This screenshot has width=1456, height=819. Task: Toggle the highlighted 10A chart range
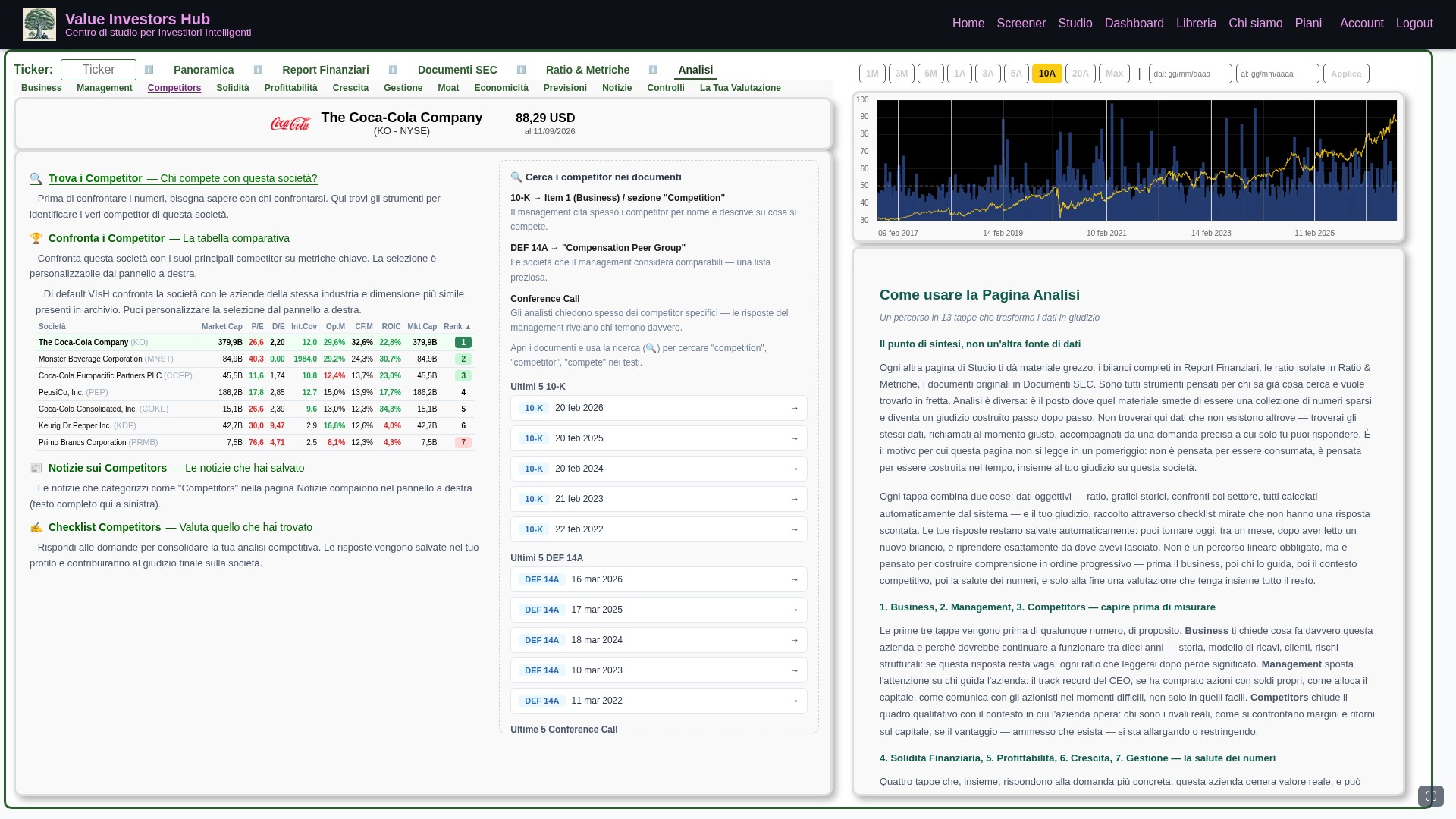click(x=1047, y=74)
